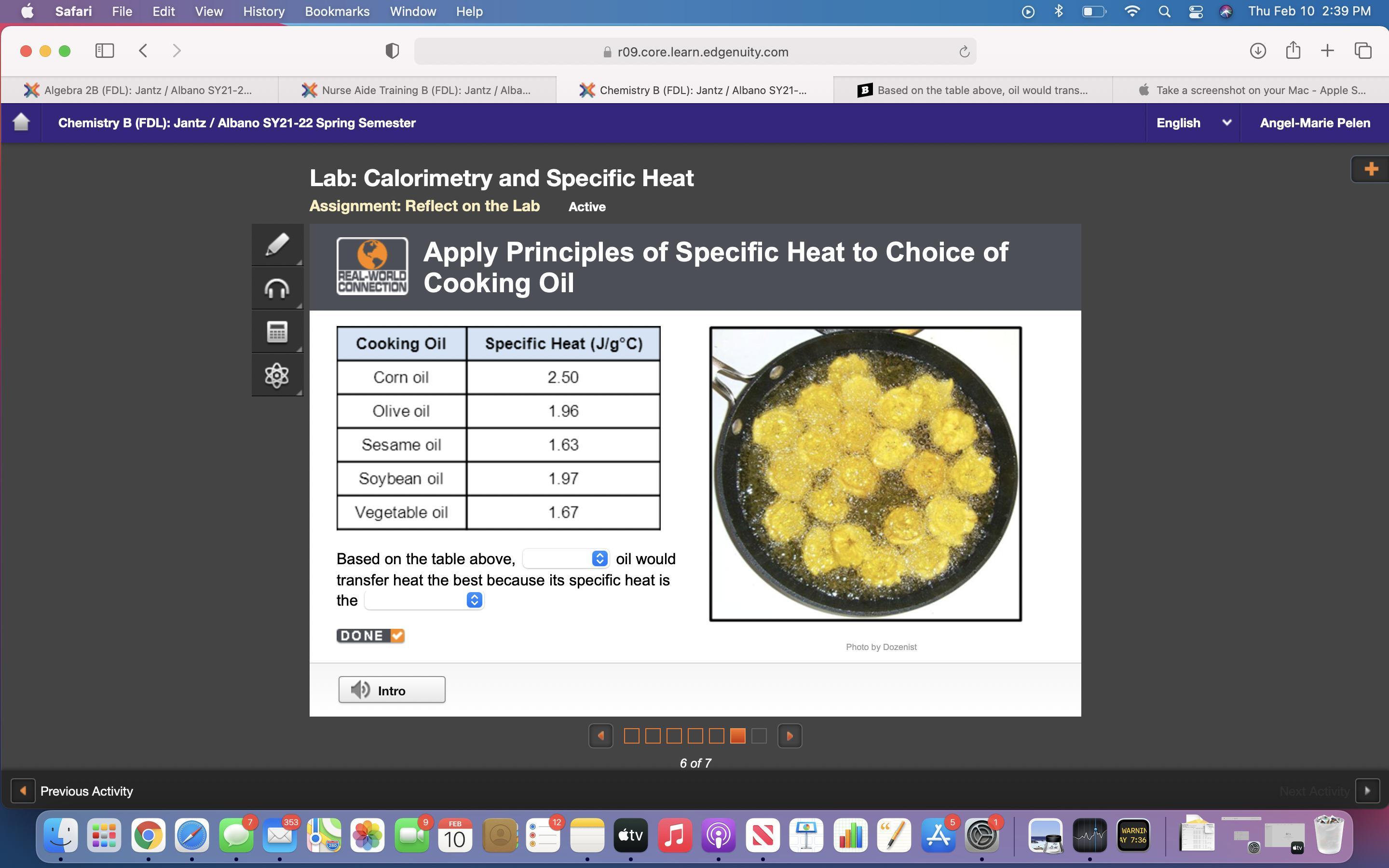The width and height of the screenshot is (1389, 868).
Task: Select the seventh empty page square
Action: pos(759,735)
